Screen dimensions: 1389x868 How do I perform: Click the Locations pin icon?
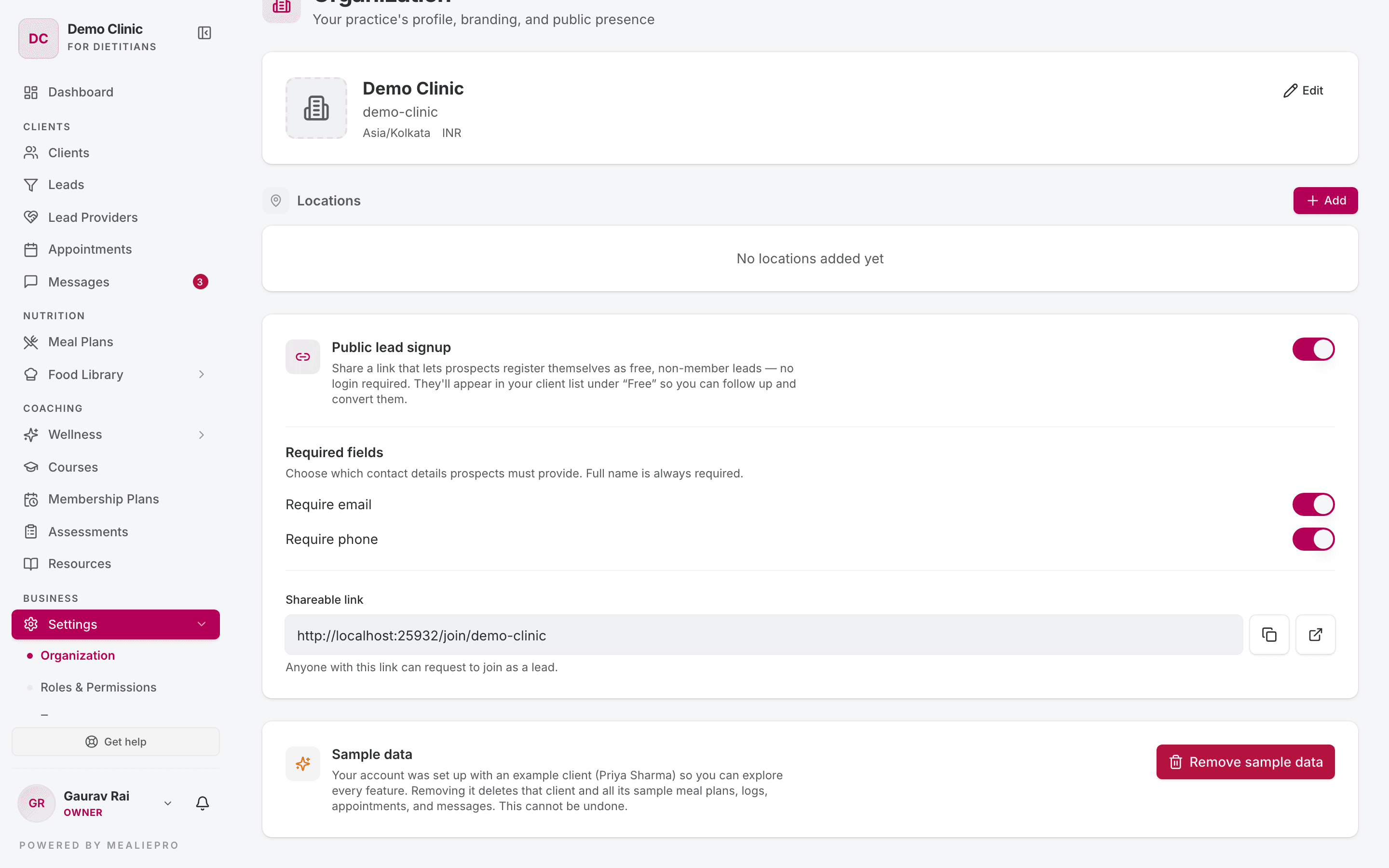point(276,200)
